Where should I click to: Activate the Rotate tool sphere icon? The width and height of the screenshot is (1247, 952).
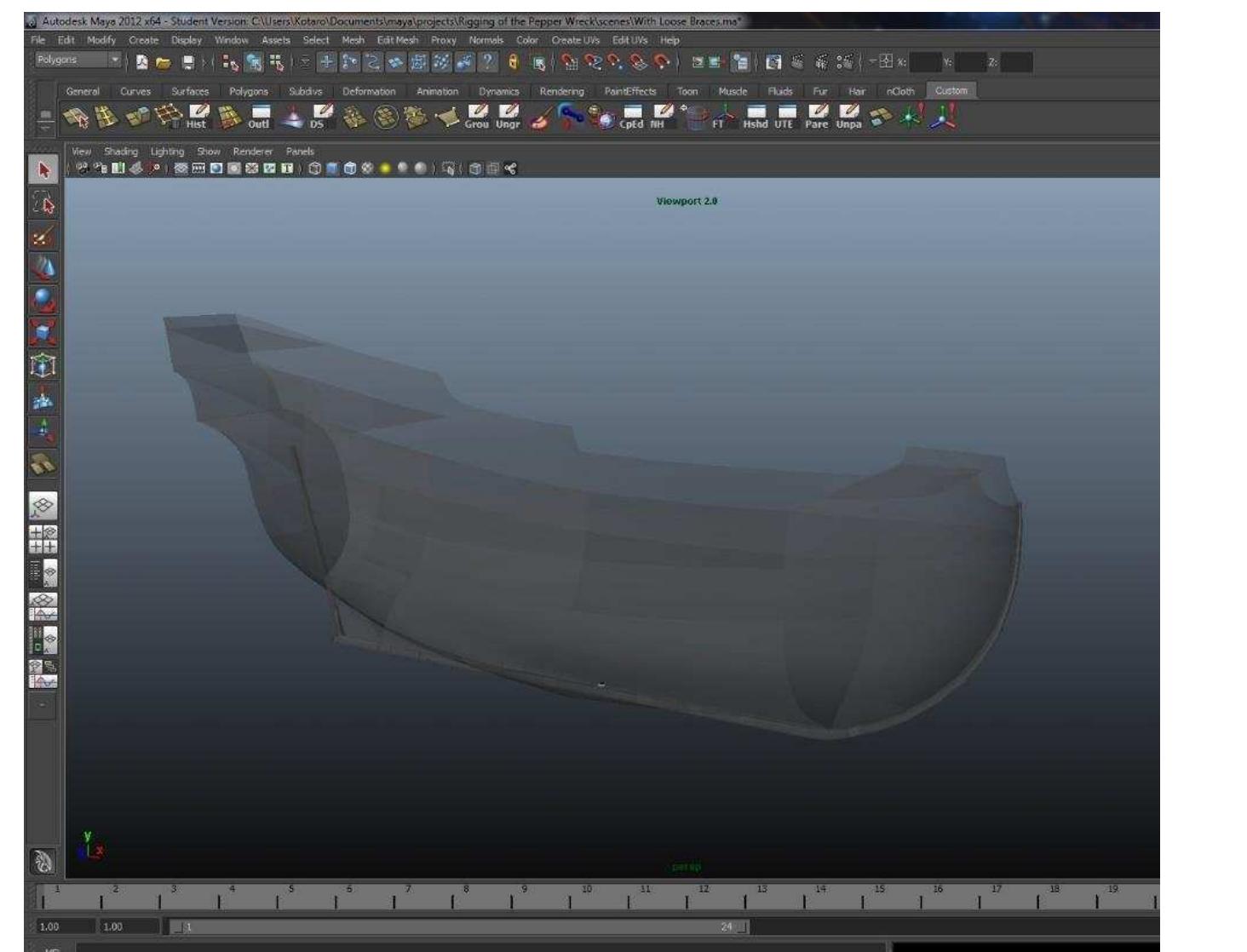click(x=44, y=301)
